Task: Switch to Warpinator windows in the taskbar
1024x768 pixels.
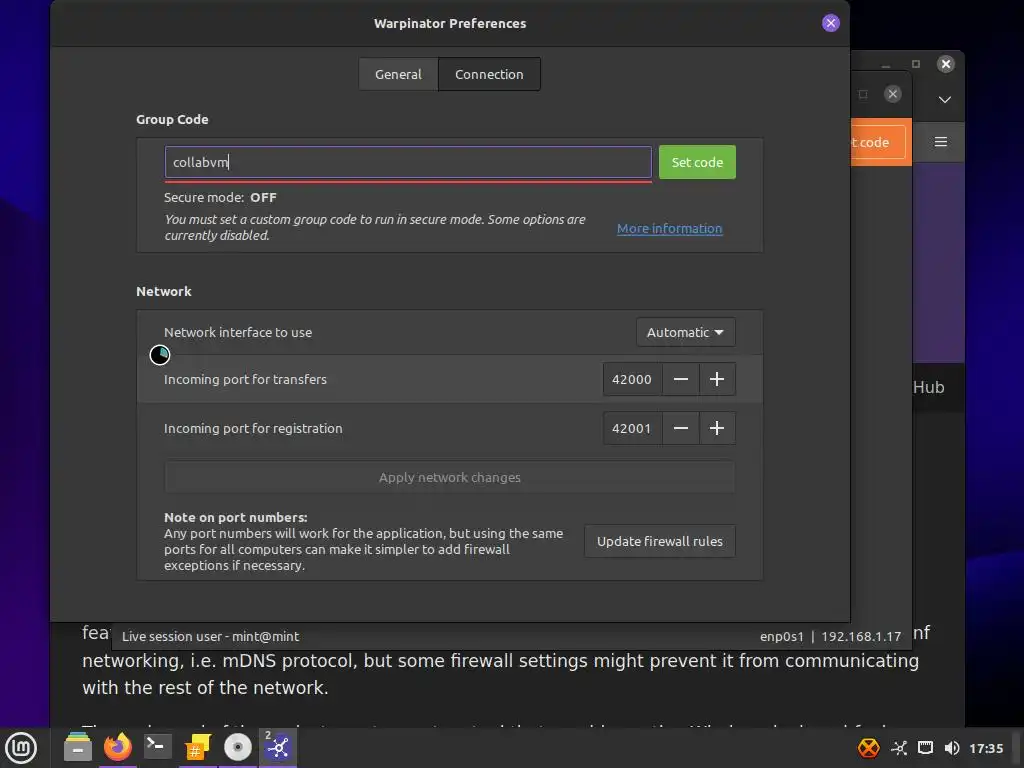Action: (278, 747)
